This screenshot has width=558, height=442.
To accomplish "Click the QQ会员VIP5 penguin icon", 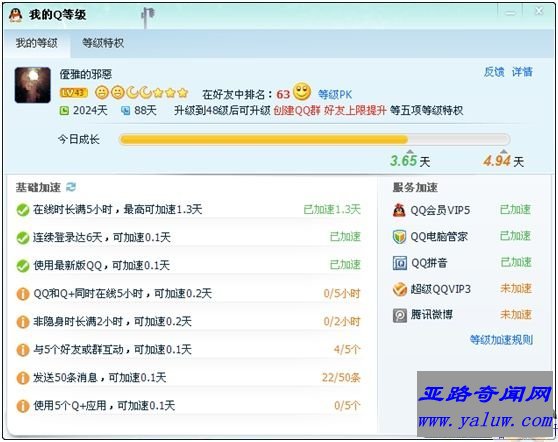I will (399, 210).
